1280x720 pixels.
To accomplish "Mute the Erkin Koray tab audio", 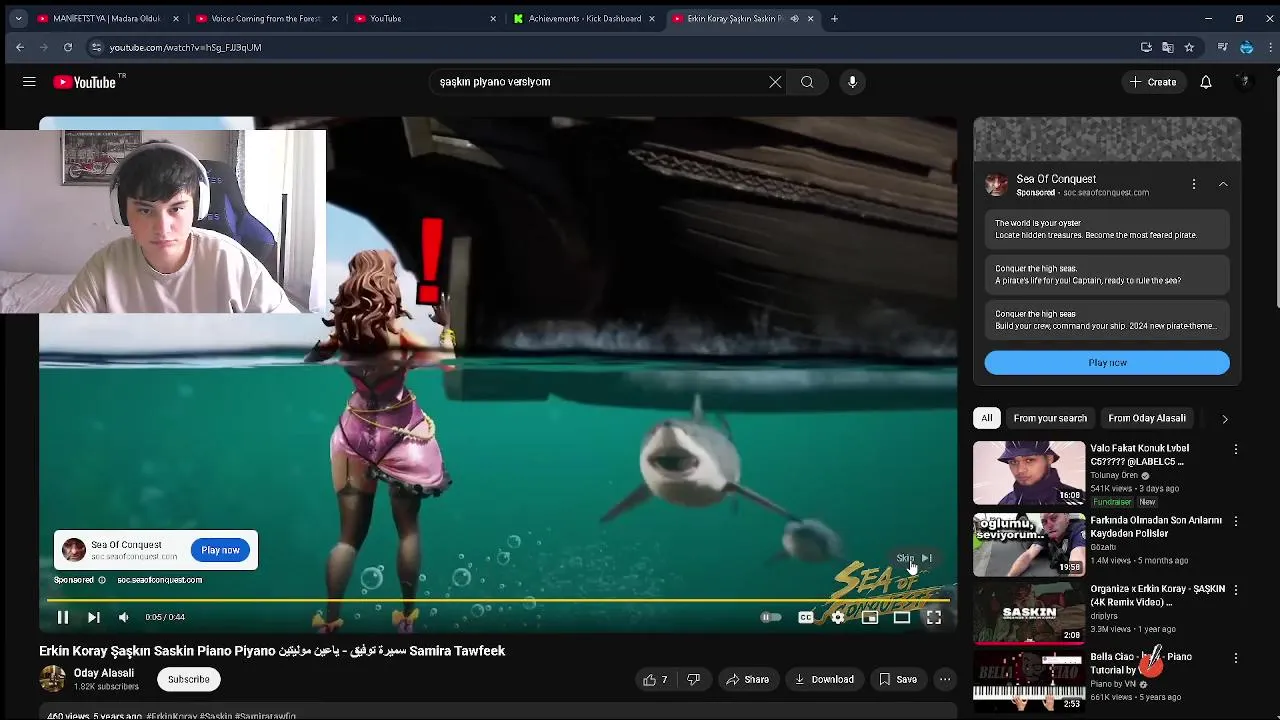I will pos(795,18).
